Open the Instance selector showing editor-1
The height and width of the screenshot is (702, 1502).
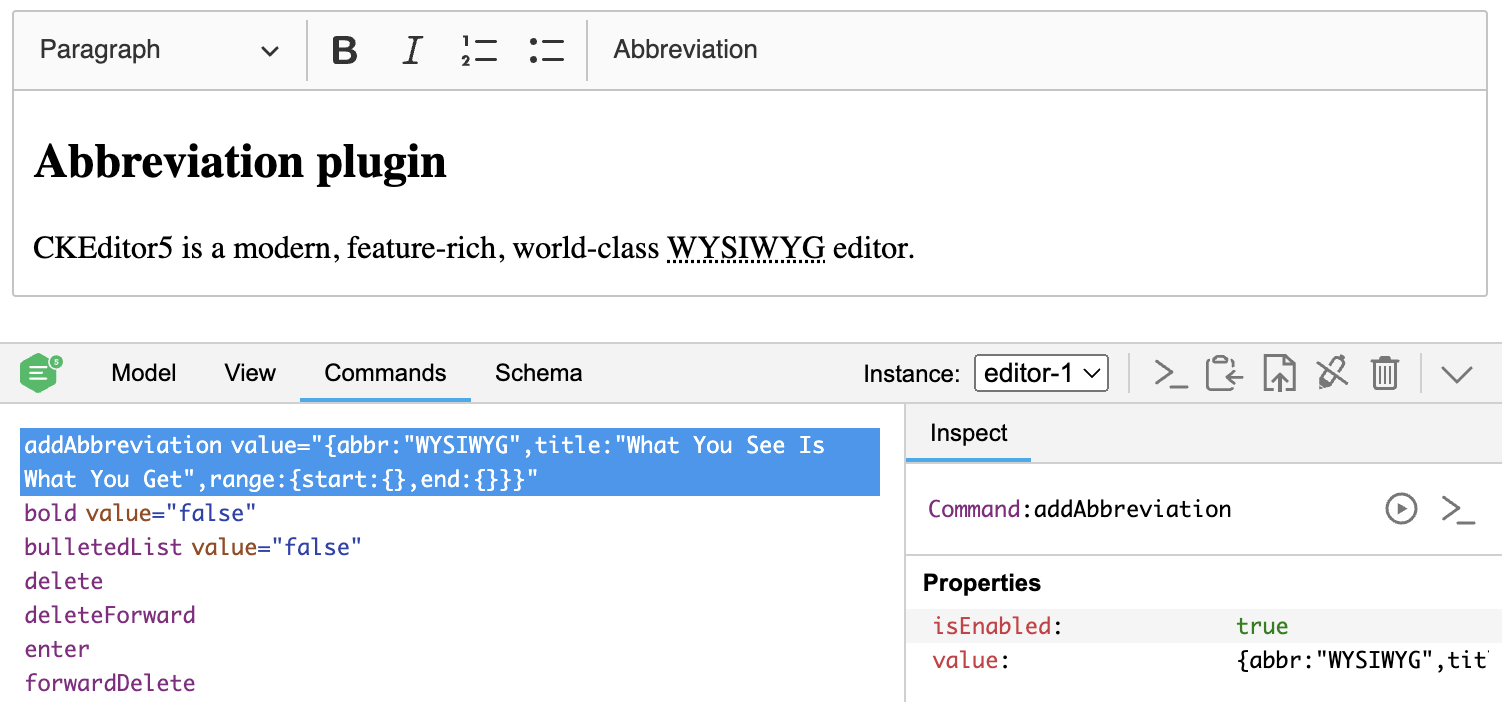1041,373
